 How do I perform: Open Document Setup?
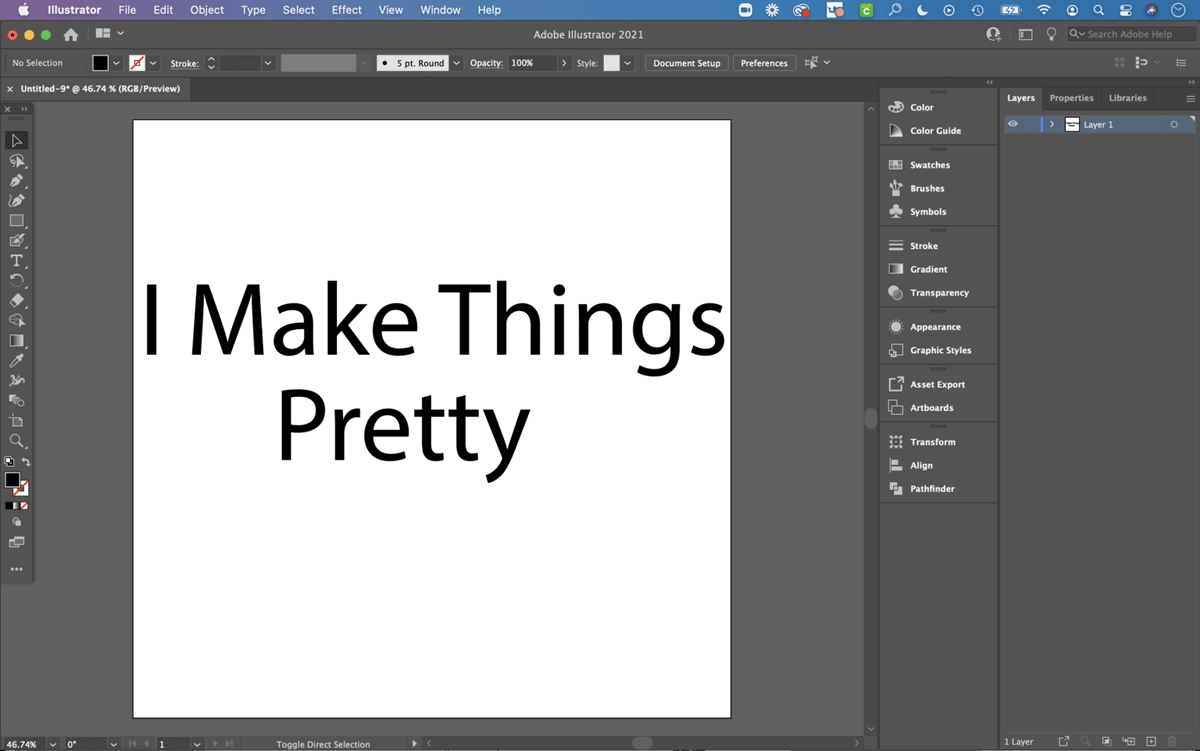(686, 62)
